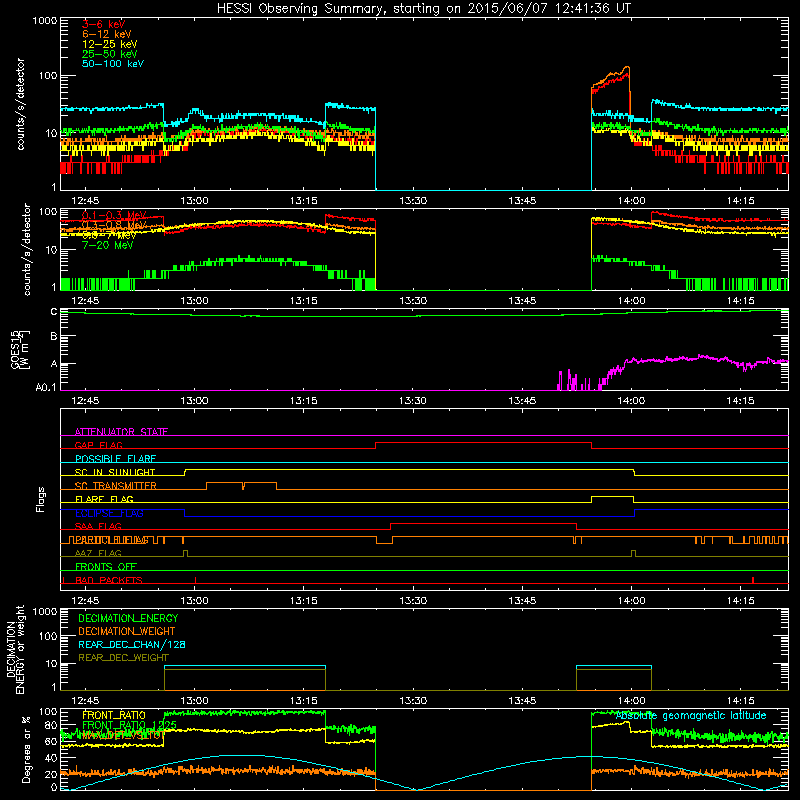
Task: Select the 7-20 MeV legend label
Action: pos(108,245)
